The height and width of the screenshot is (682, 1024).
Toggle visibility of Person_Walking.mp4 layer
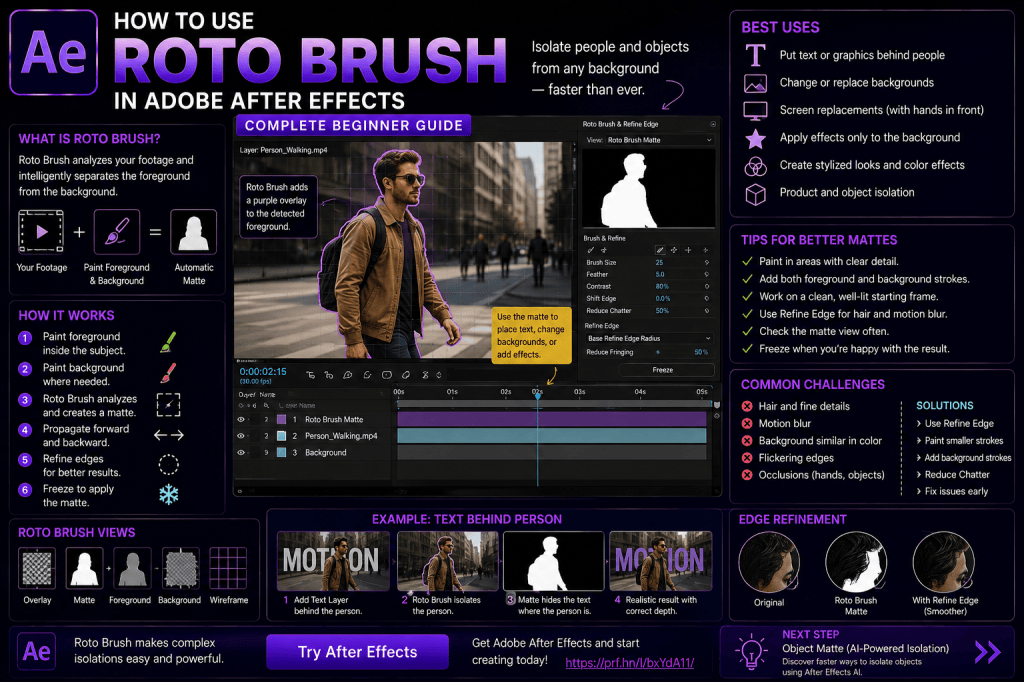241,436
